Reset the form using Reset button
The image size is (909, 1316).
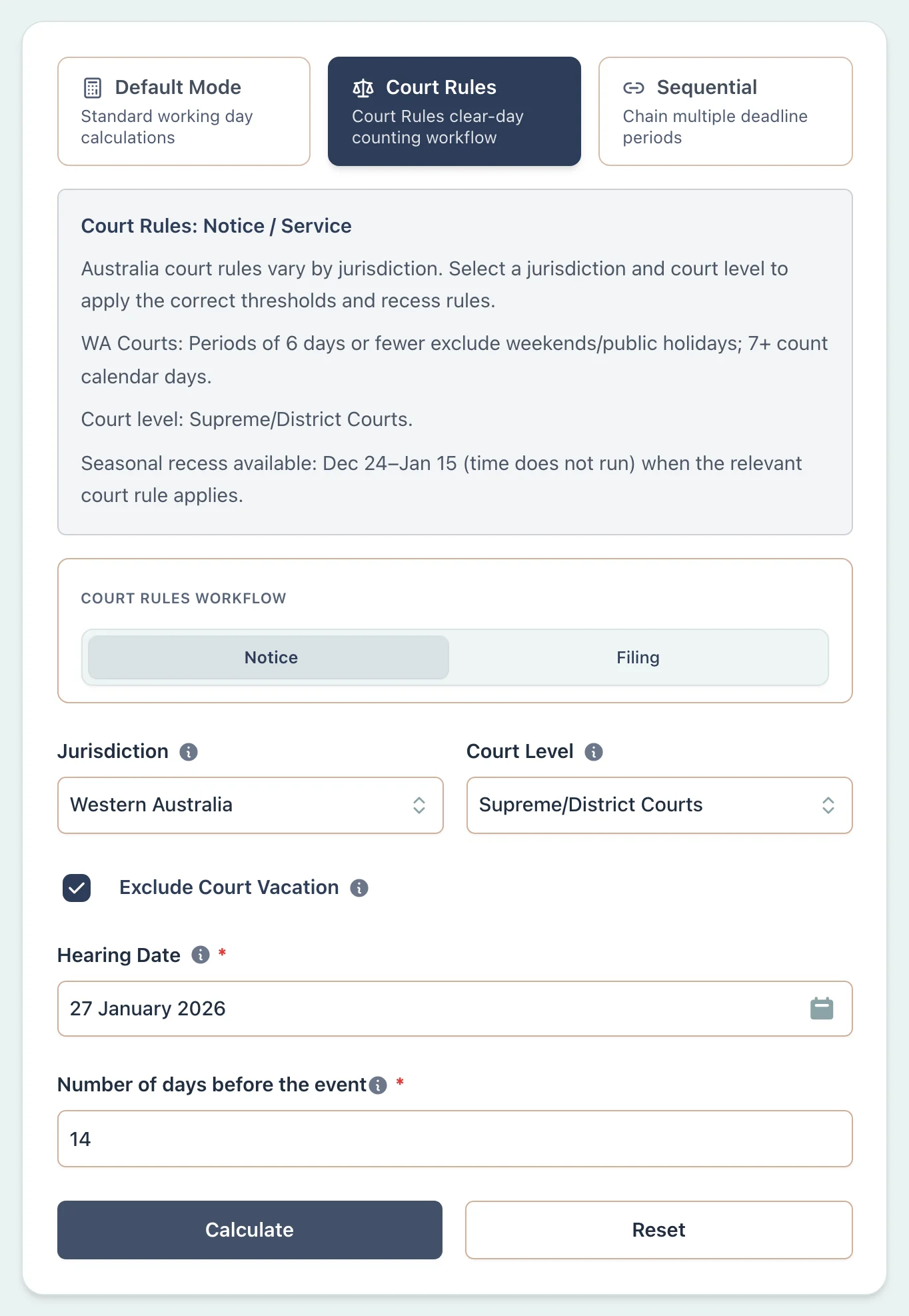point(658,1230)
